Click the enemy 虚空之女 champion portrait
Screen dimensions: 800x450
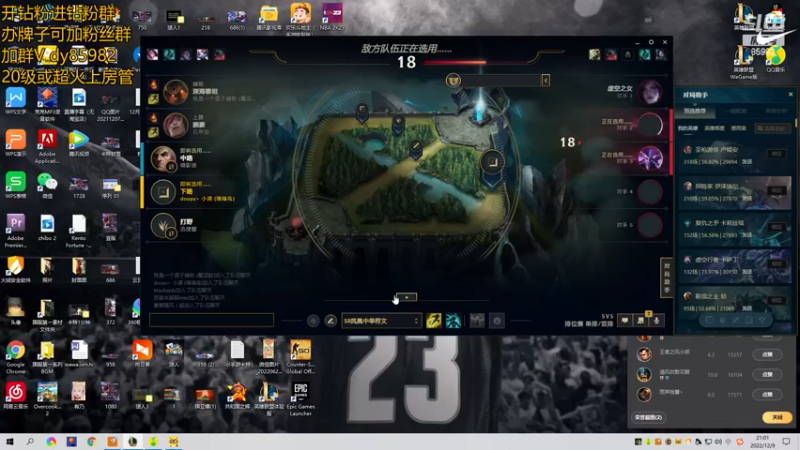tap(650, 92)
